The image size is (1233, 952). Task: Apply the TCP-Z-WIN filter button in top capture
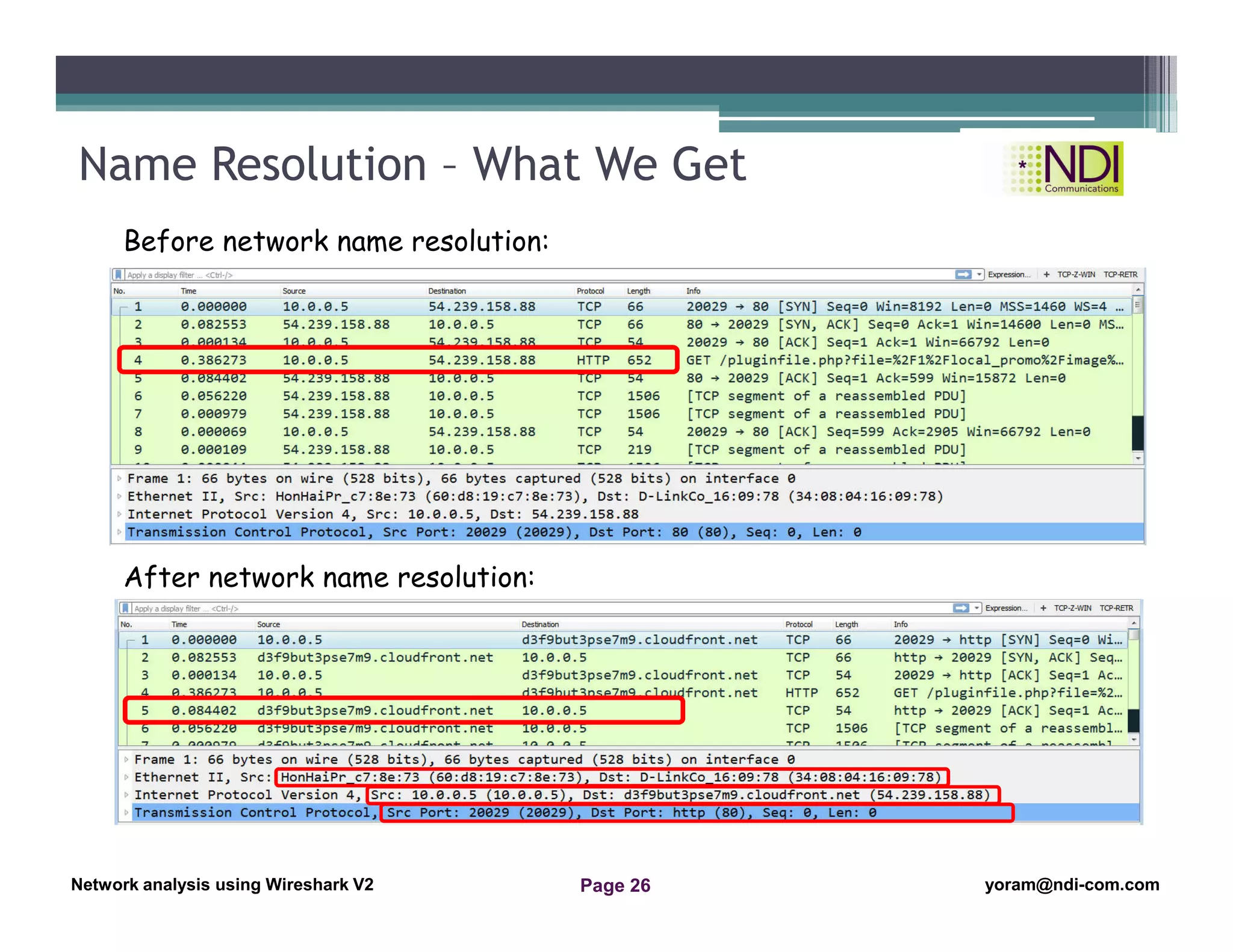pos(1076,274)
